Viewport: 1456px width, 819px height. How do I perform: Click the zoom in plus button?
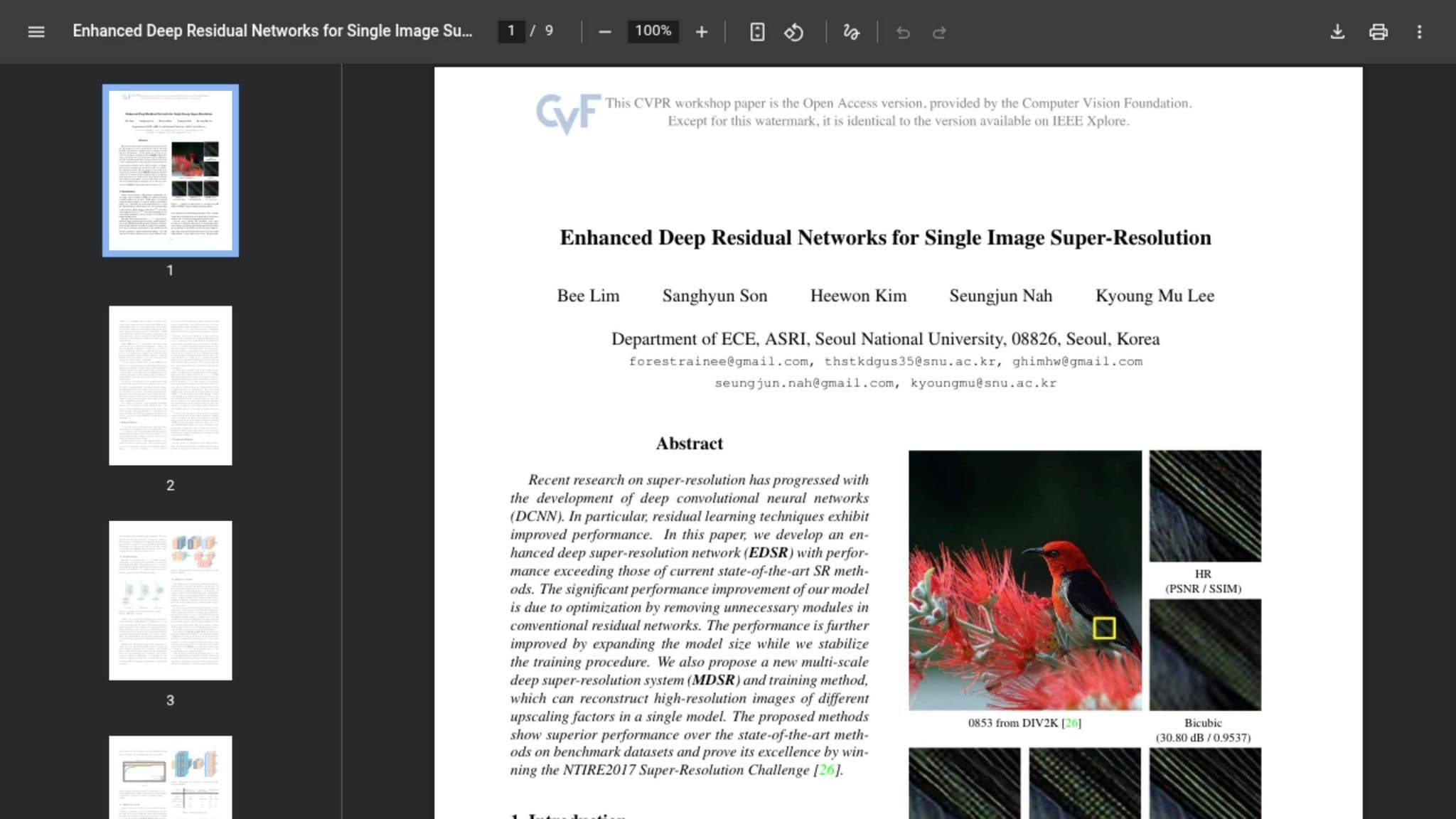click(702, 32)
